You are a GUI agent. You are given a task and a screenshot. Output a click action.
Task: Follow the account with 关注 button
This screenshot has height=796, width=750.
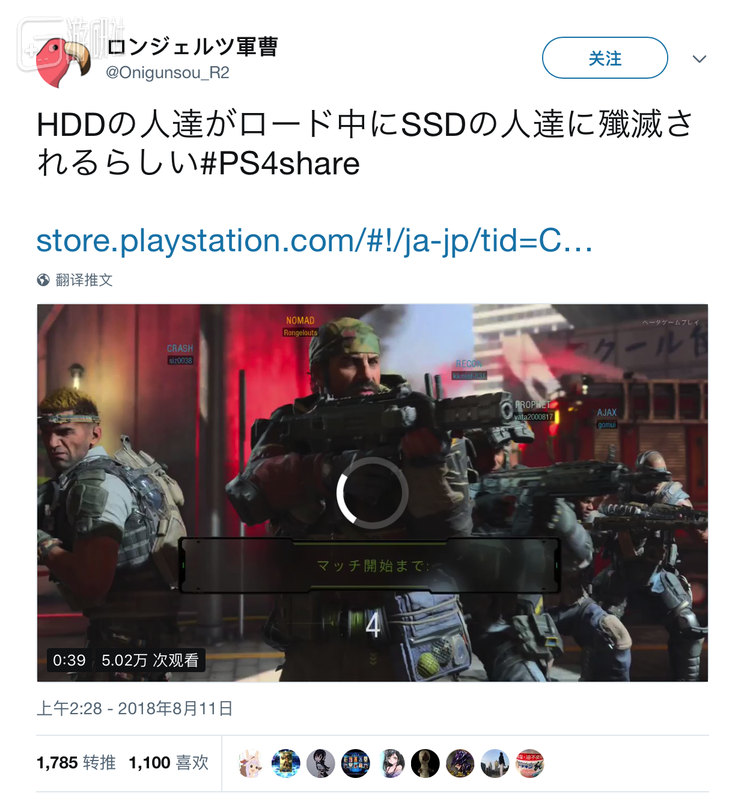(604, 58)
